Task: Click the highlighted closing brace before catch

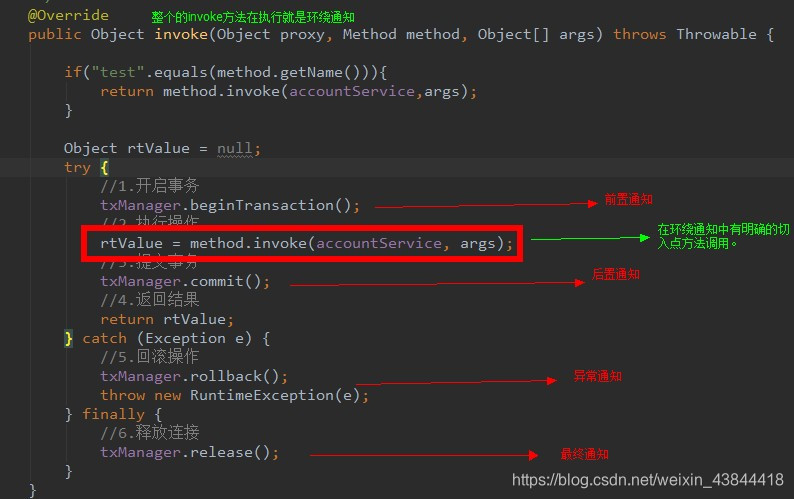Action: [68, 338]
